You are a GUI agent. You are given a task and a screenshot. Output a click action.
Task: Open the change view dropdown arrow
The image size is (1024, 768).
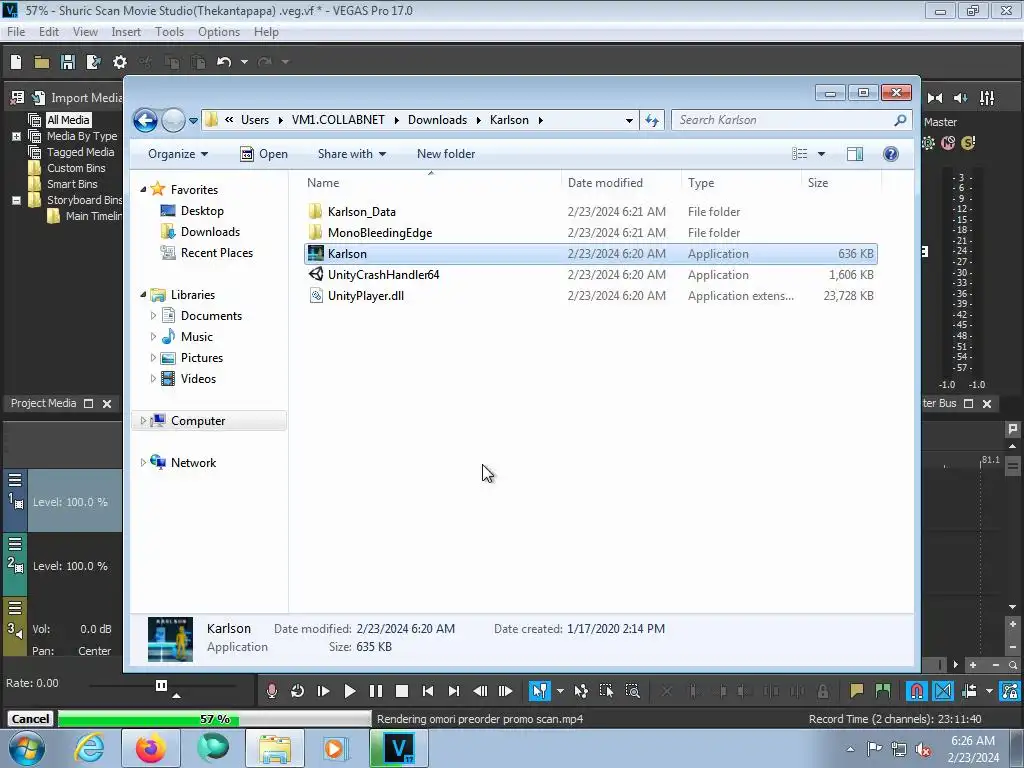[822, 154]
